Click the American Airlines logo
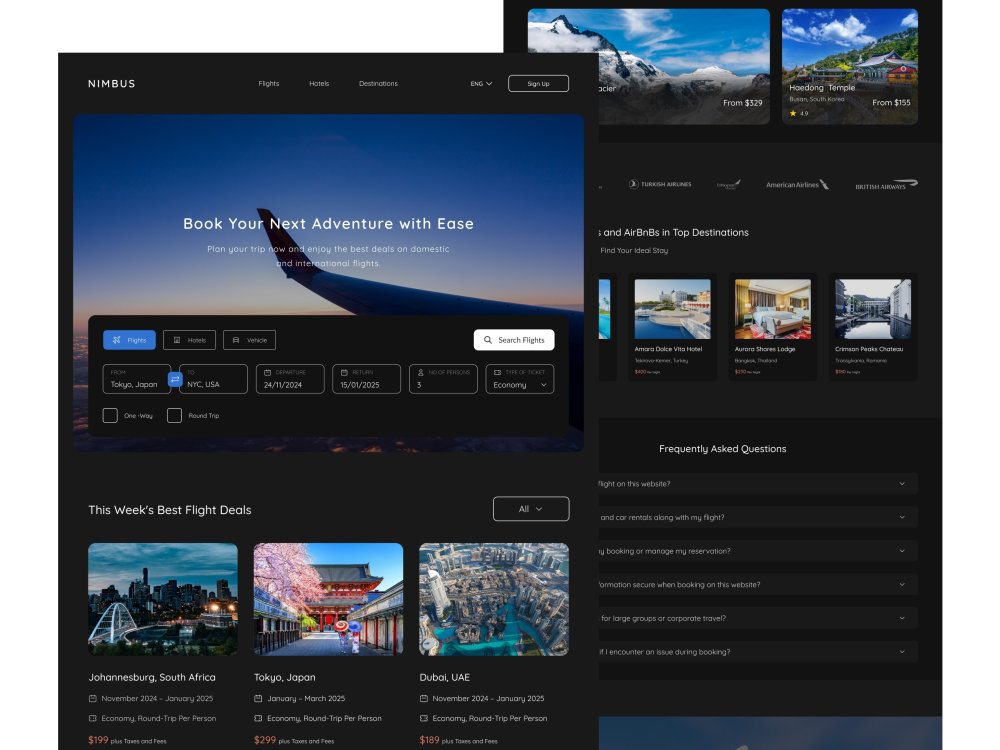 click(797, 185)
